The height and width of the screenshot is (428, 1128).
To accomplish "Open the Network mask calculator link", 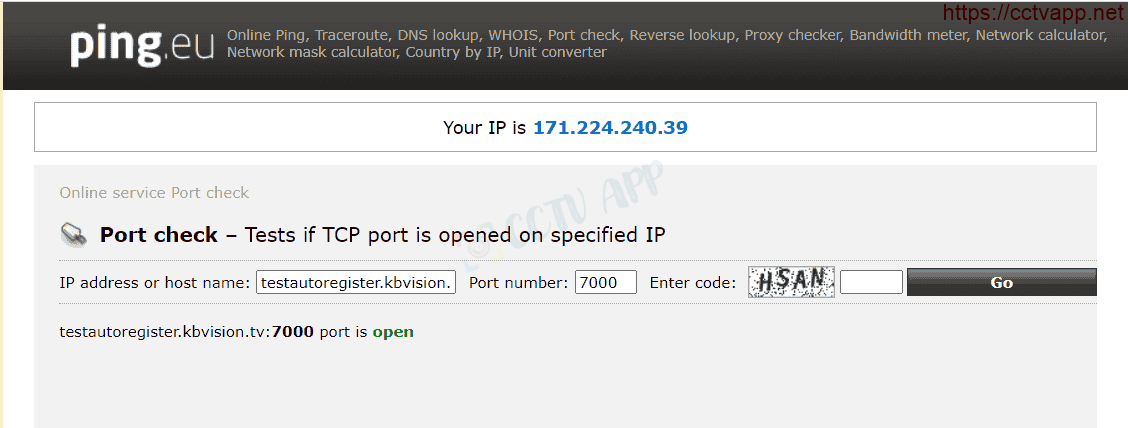I will pyautogui.click(x=311, y=52).
